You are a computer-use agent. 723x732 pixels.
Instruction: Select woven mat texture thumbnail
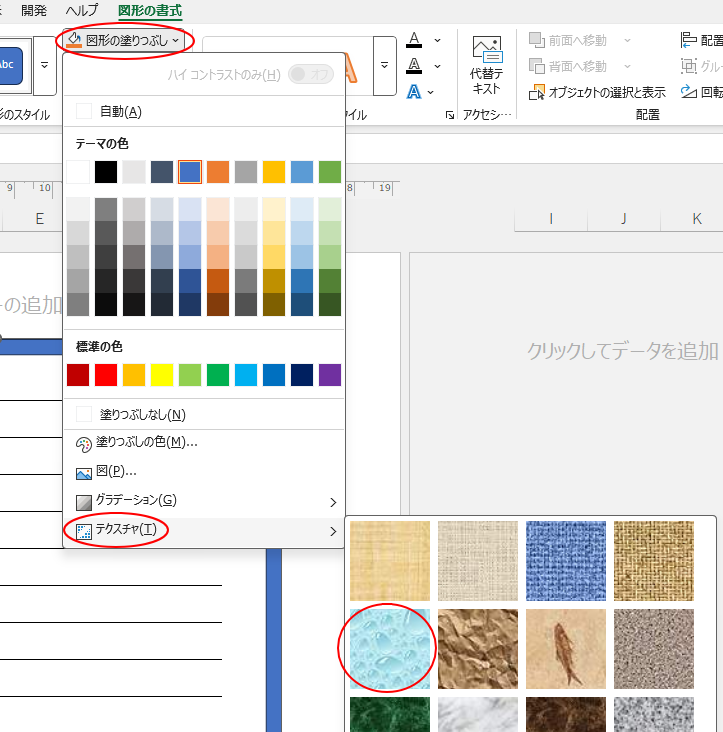pyautogui.click(x=654, y=561)
